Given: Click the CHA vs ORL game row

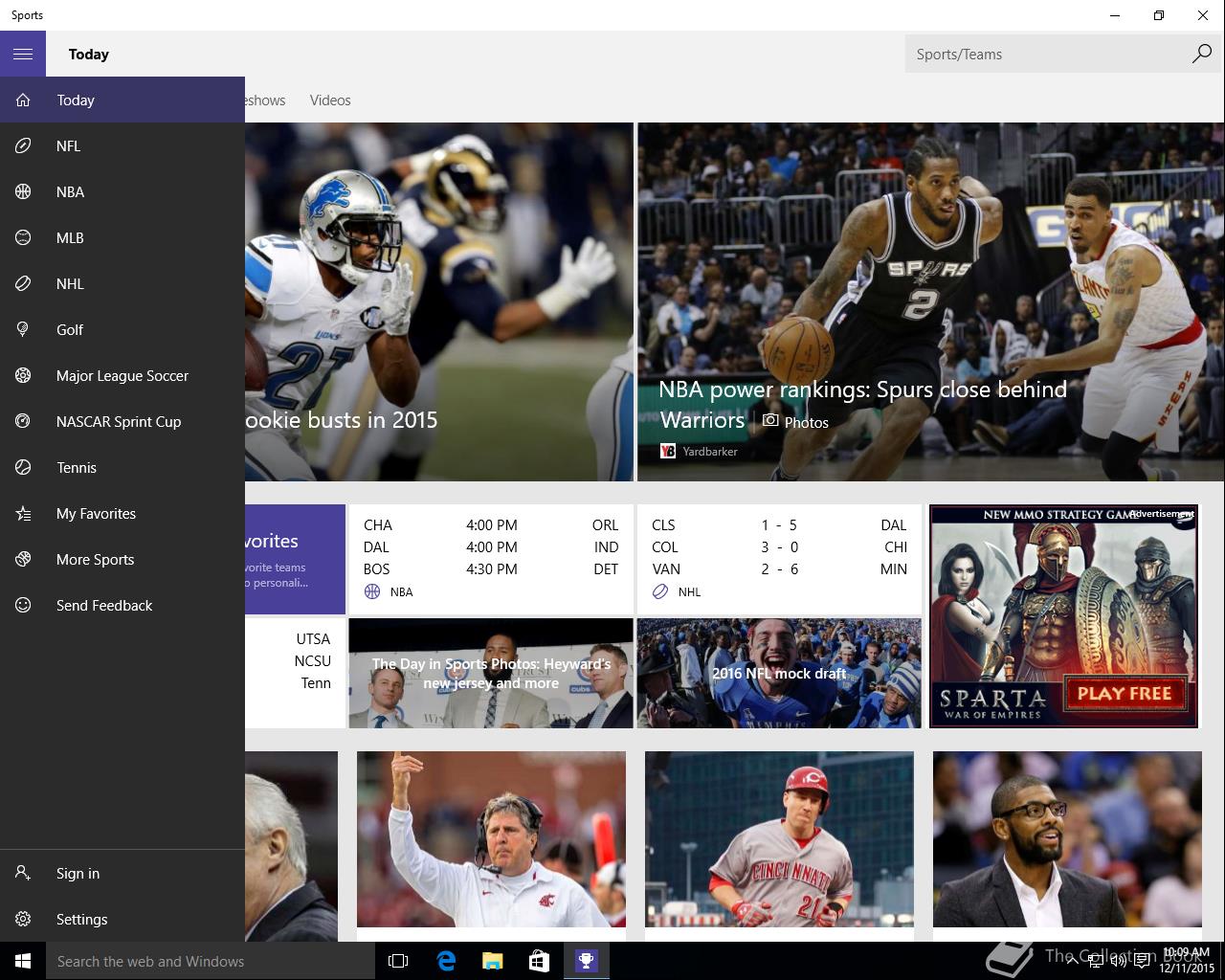Looking at the screenshot, I should coord(491,524).
